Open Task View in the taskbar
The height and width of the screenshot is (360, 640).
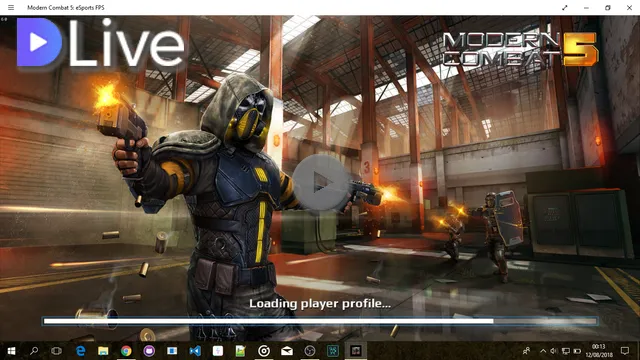(x=57, y=351)
